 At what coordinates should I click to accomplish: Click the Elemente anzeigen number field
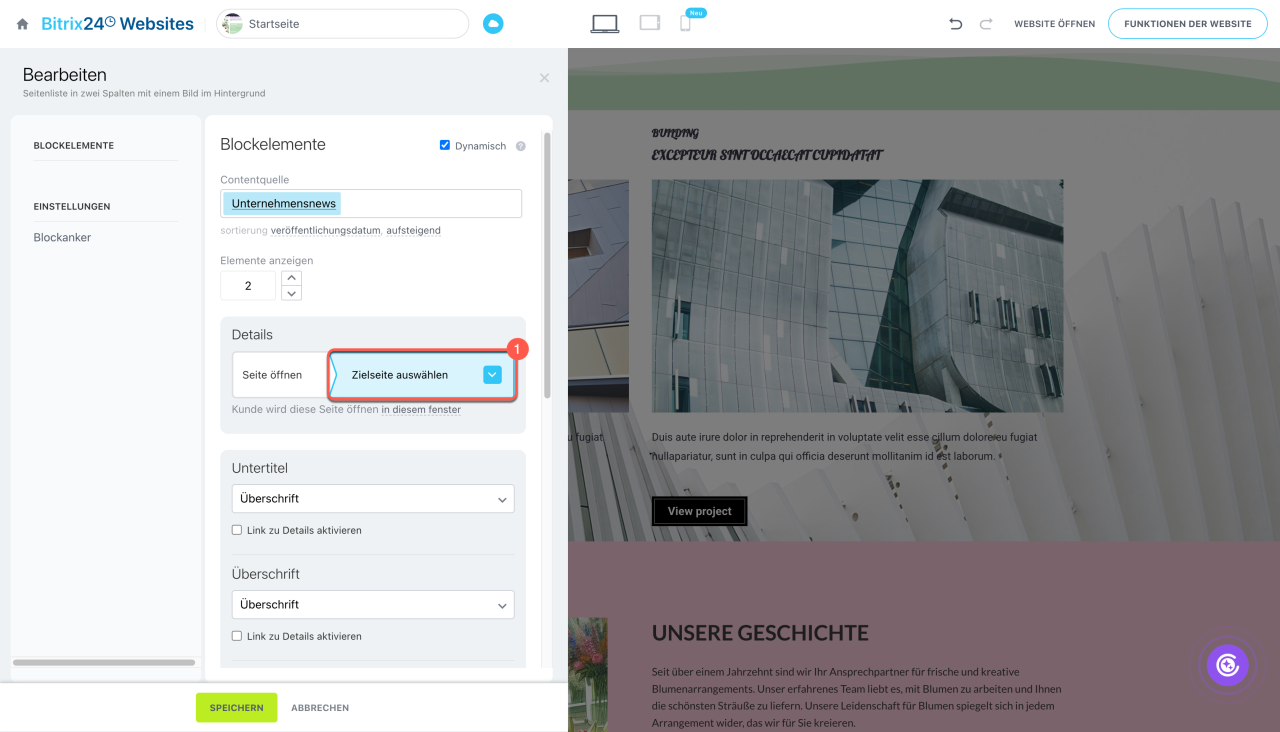coord(248,286)
